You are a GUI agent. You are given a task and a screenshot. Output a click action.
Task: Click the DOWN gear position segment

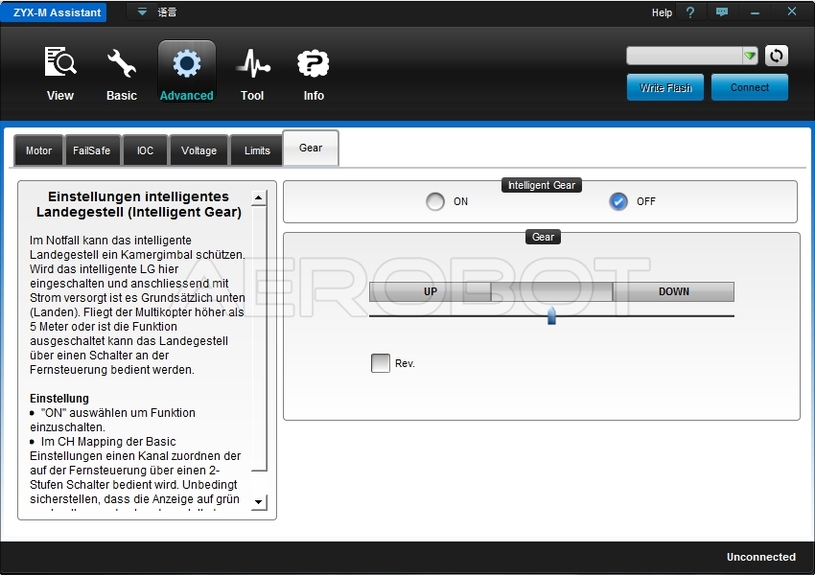point(673,292)
